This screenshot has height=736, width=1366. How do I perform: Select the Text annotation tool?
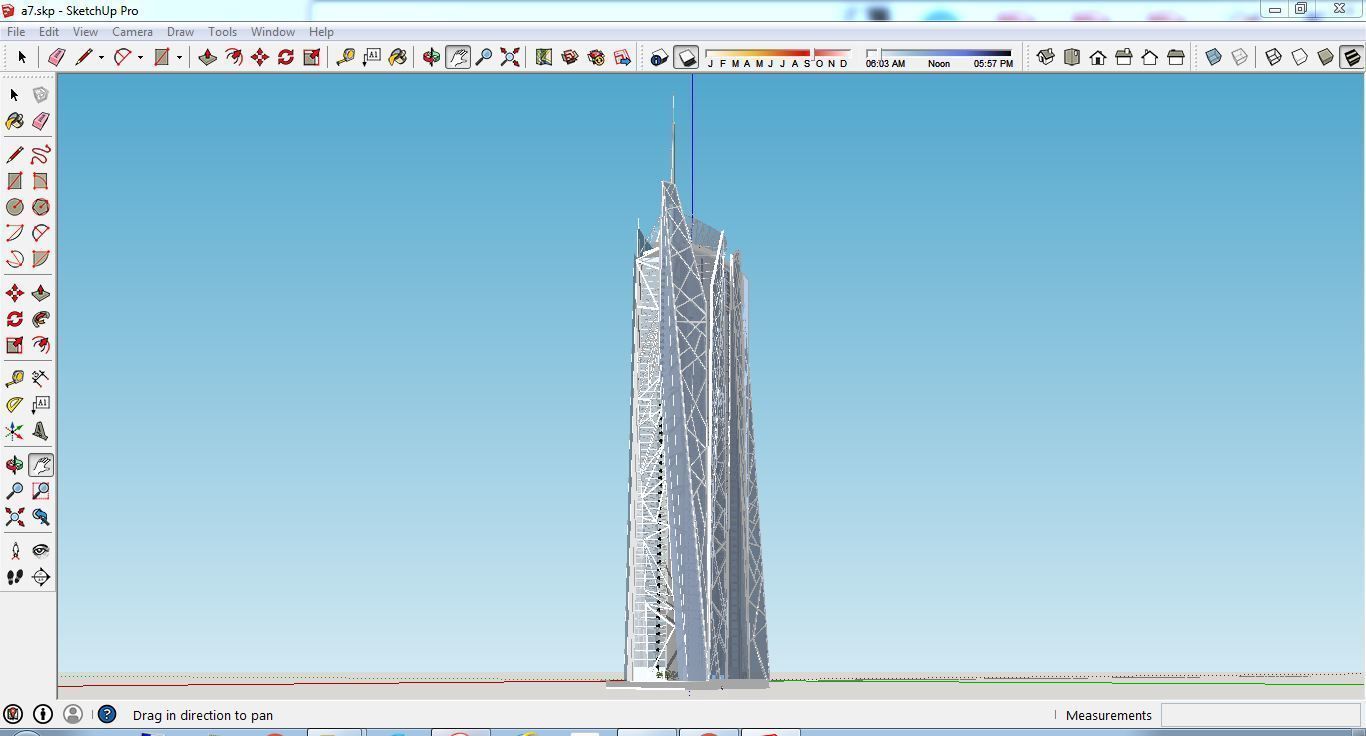tap(41, 404)
